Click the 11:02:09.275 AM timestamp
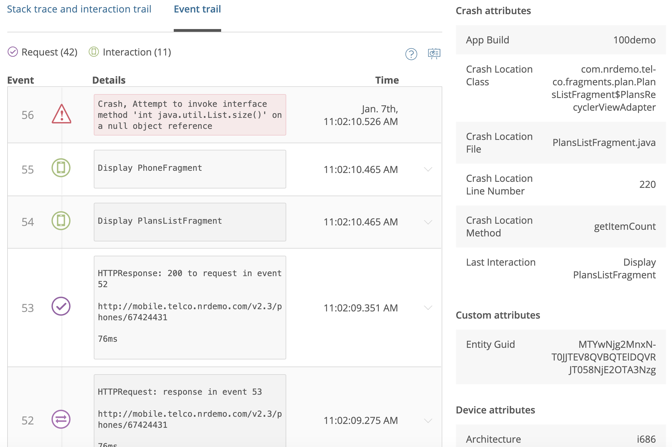672x447 pixels. pos(360,420)
